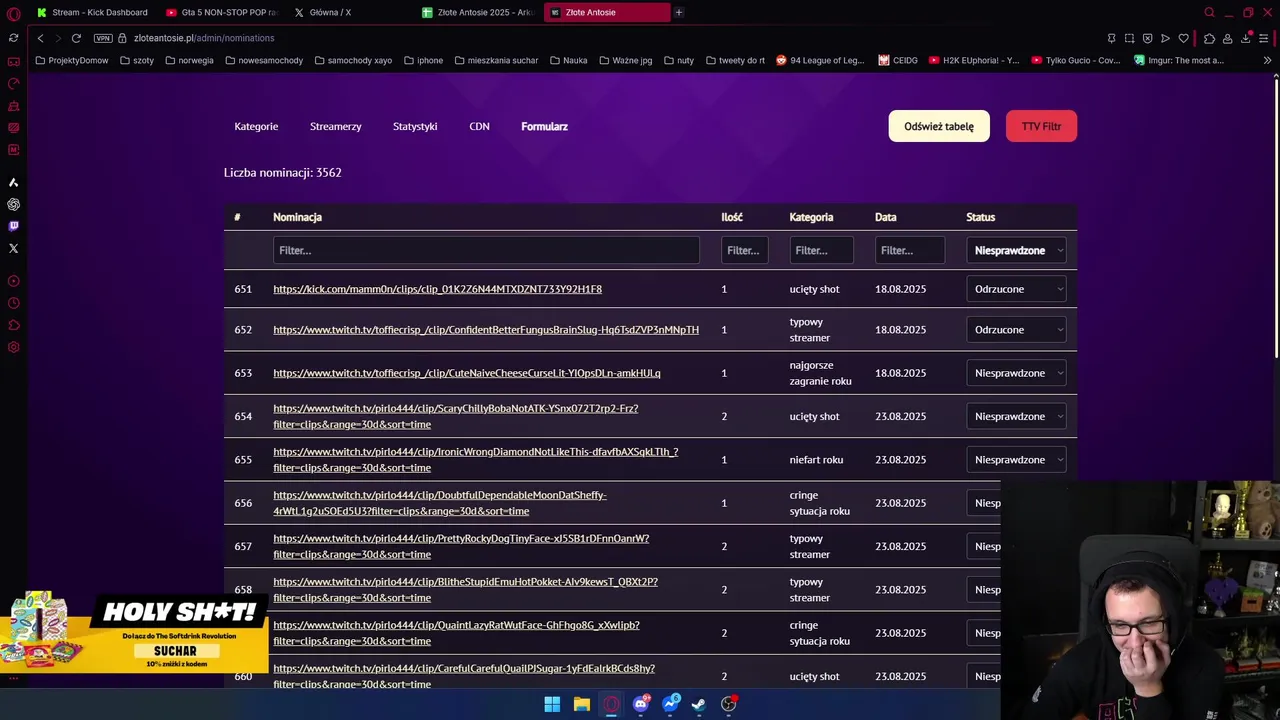Open the Formularz menu item

pyautogui.click(x=544, y=127)
